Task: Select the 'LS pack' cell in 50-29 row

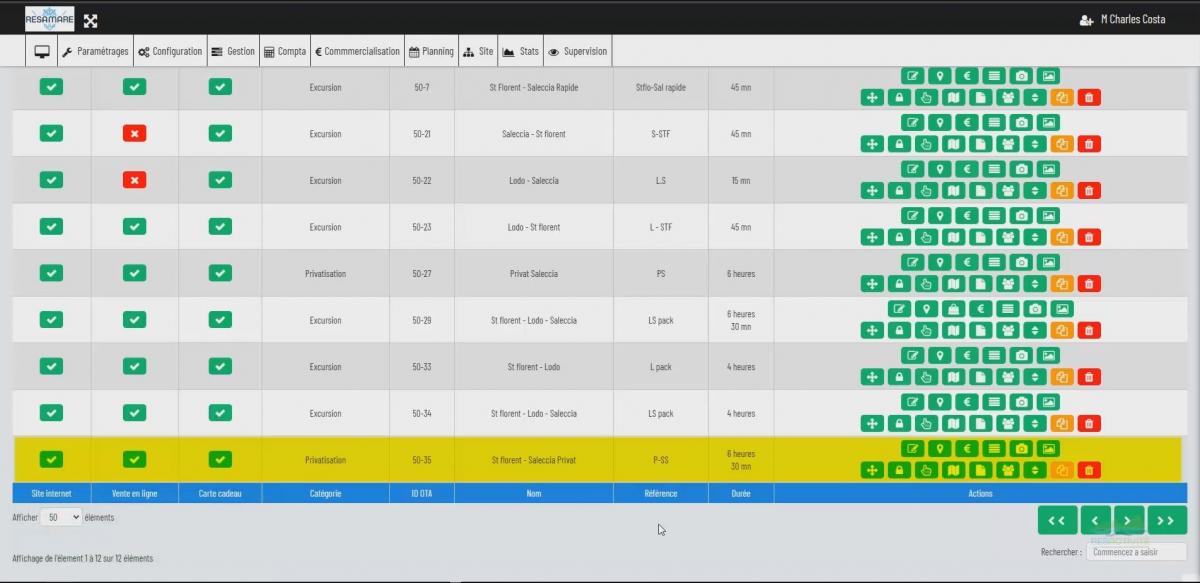Action: (x=661, y=320)
